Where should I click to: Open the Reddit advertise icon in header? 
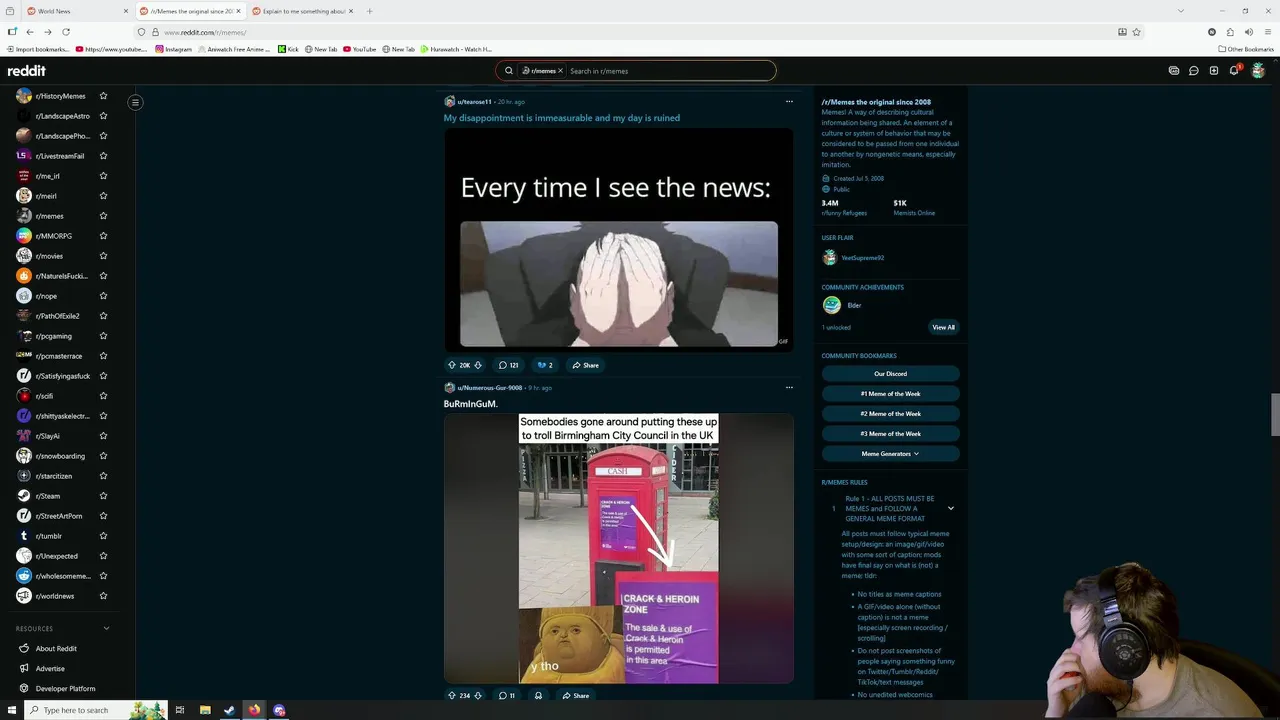coord(1174,71)
